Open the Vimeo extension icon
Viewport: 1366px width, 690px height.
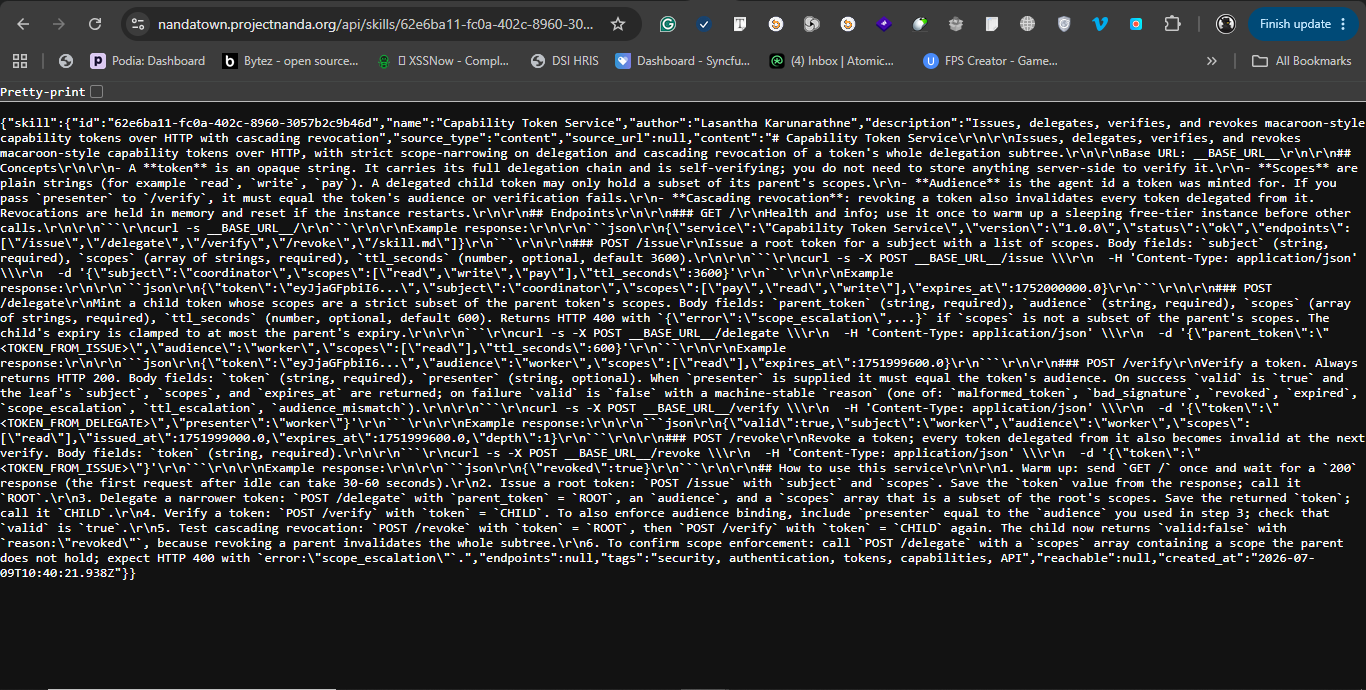[1100, 24]
